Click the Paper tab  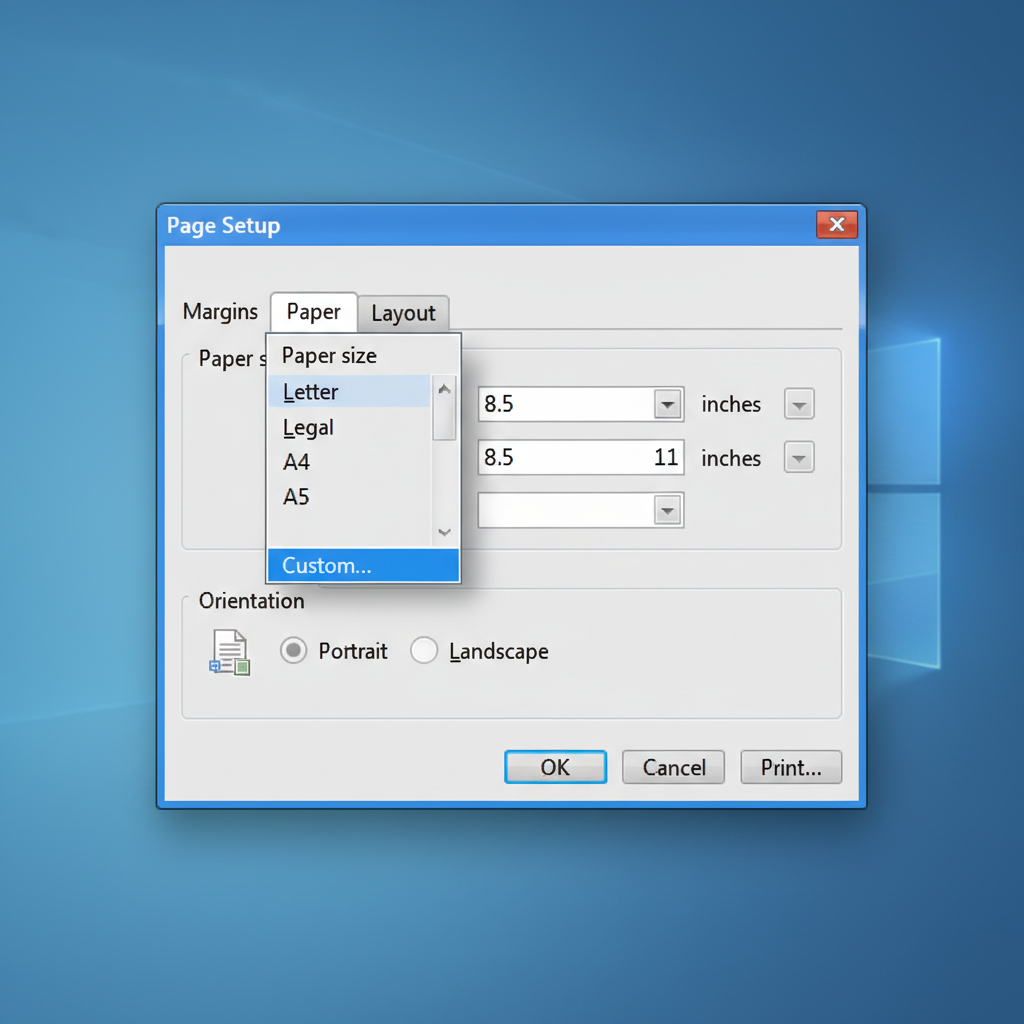[x=313, y=312]
